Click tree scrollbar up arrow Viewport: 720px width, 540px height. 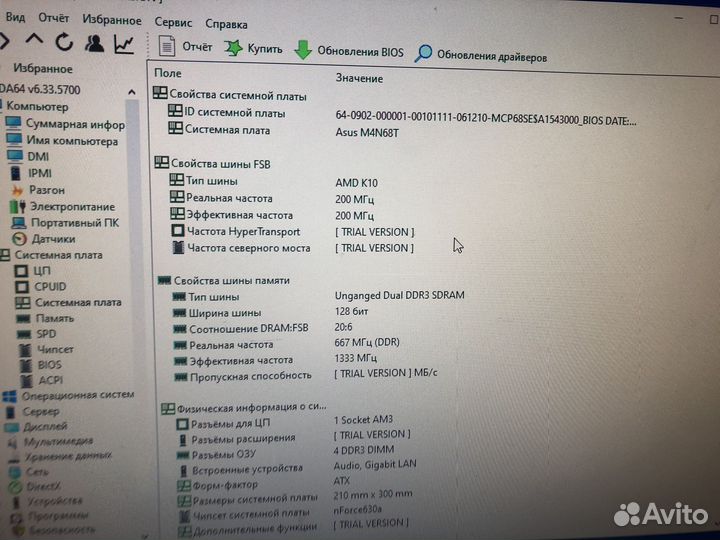tap(132, 92)
